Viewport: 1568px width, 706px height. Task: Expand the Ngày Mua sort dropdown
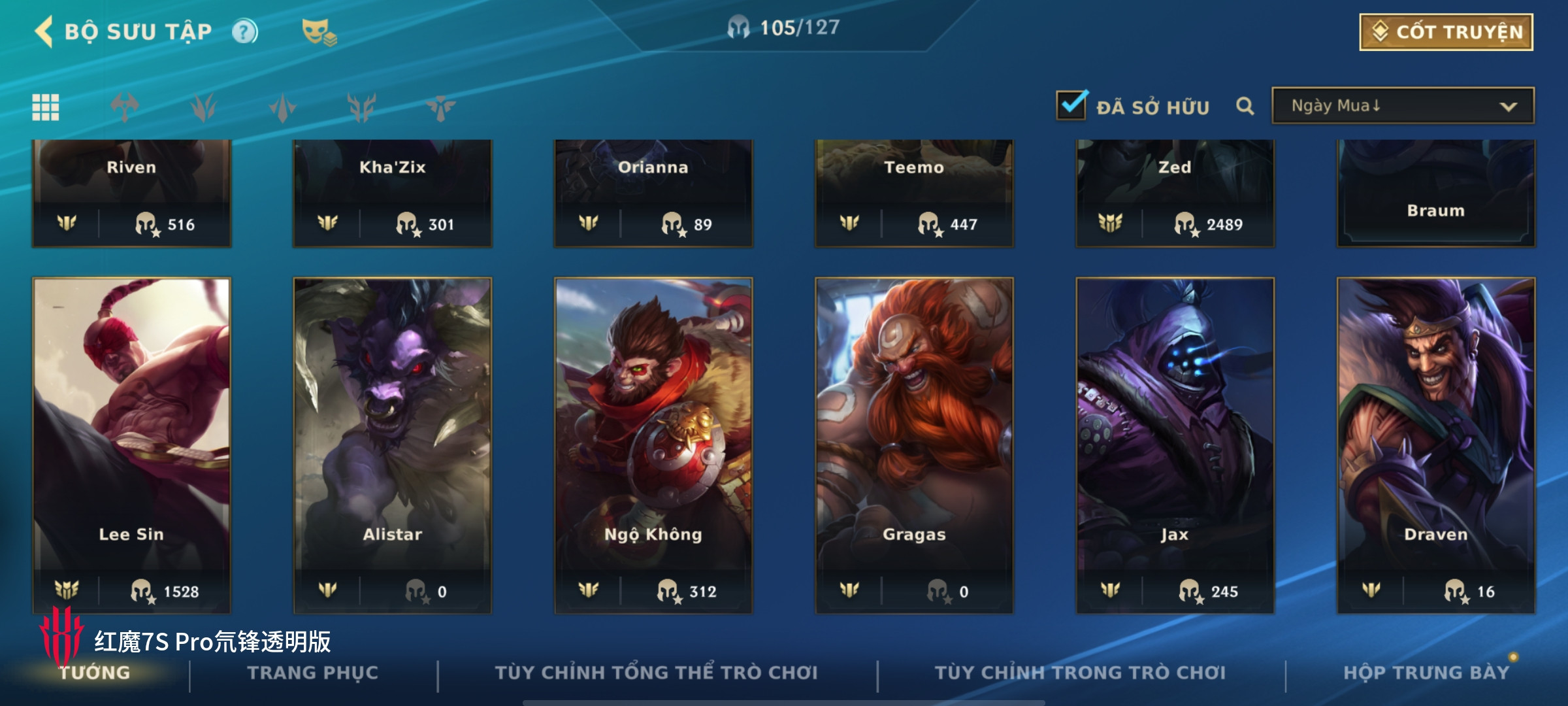pyautogui.click(x=1403, y=106)
